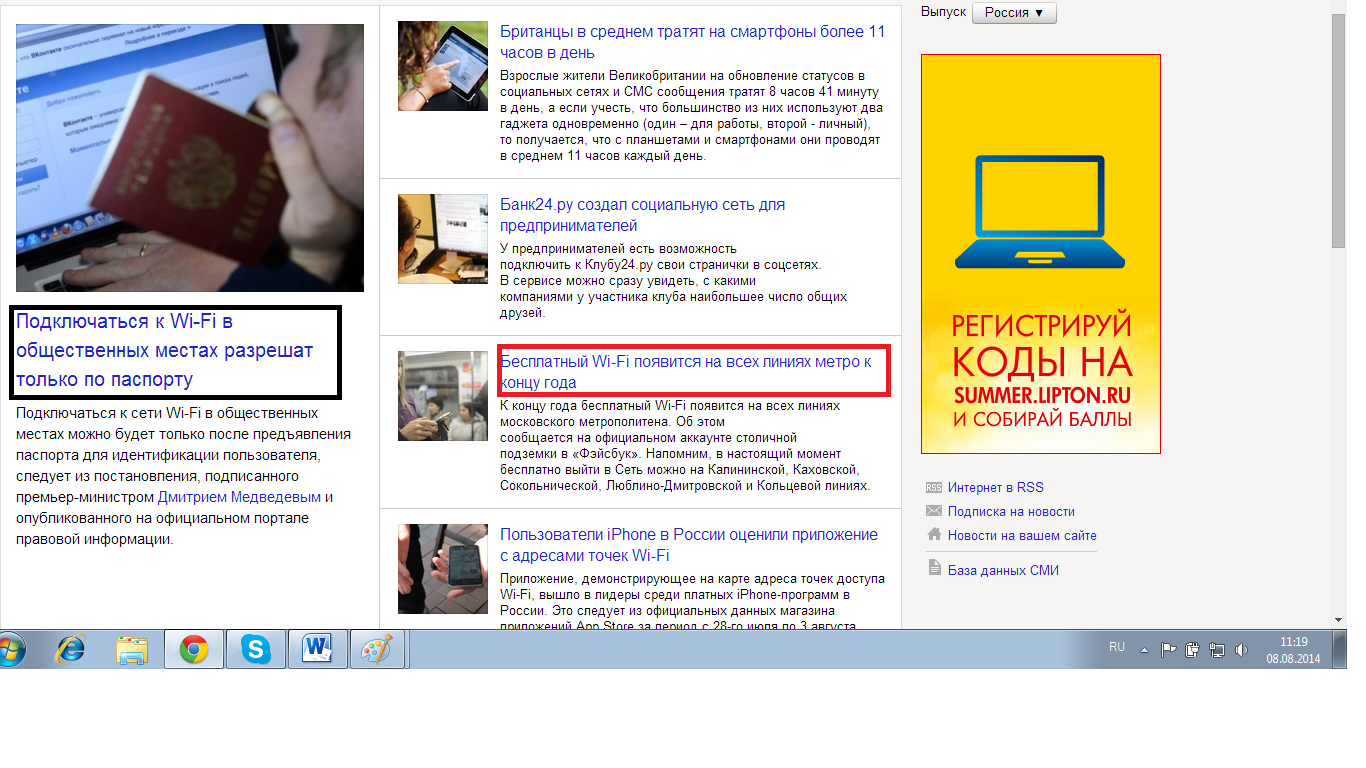Open the Россия edition dropdown
This screenshot has height=768, width=1366.
tap(1014, 12)
